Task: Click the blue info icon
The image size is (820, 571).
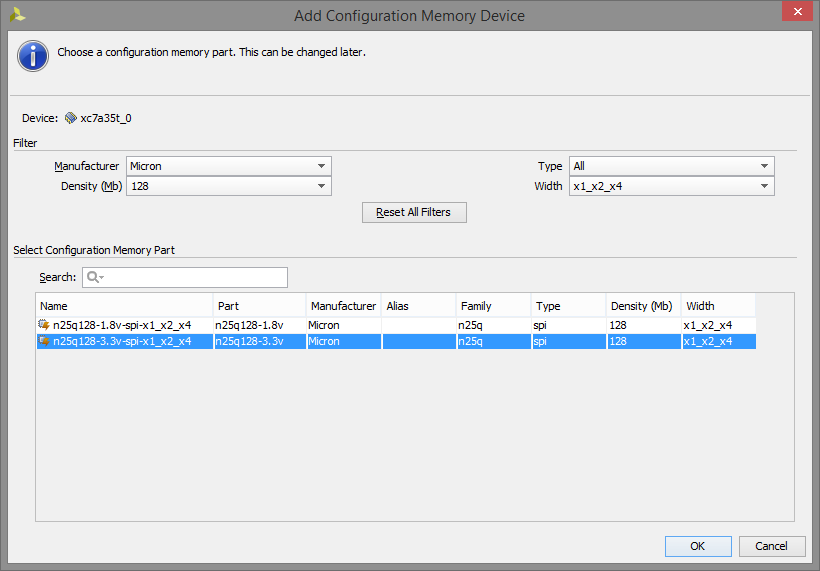Action: pyautogui.click(x=33, y=56)
